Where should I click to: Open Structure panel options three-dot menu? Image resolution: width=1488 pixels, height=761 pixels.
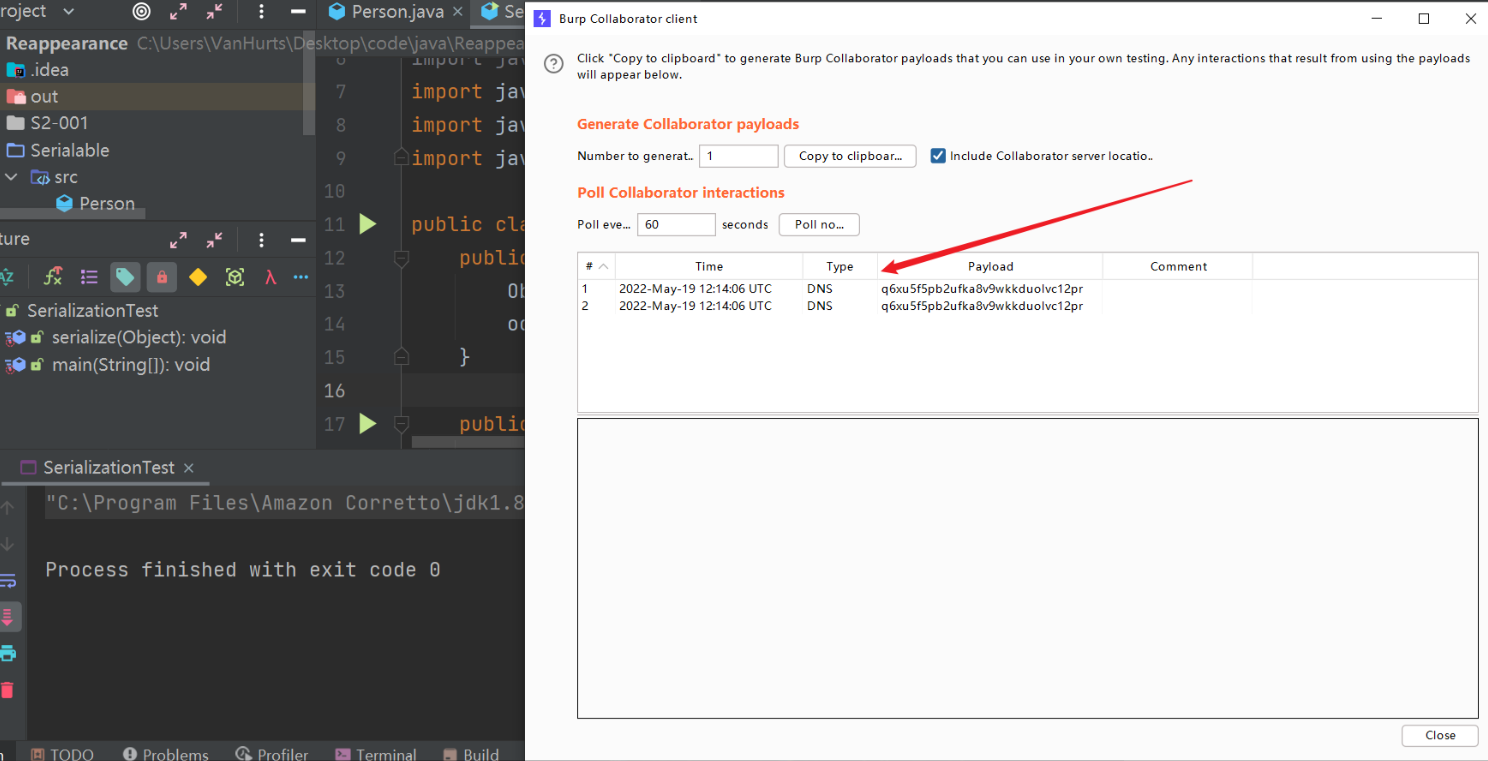click(x=261, y=240)
